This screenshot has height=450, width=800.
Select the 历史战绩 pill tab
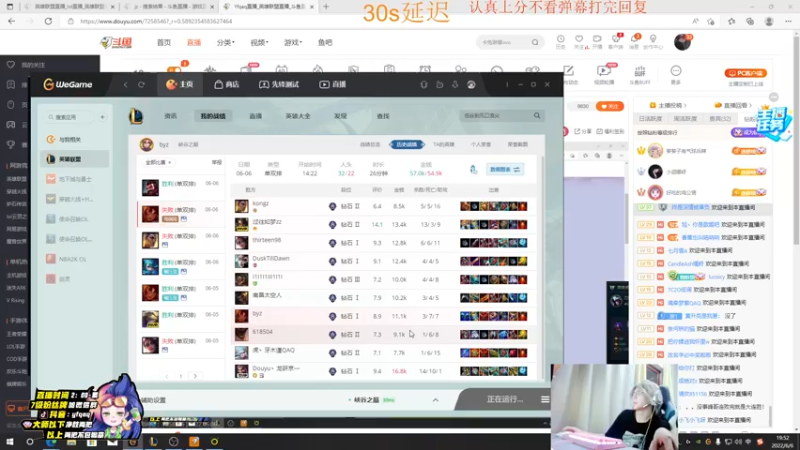pyautogui.click(x=407, y=144)
